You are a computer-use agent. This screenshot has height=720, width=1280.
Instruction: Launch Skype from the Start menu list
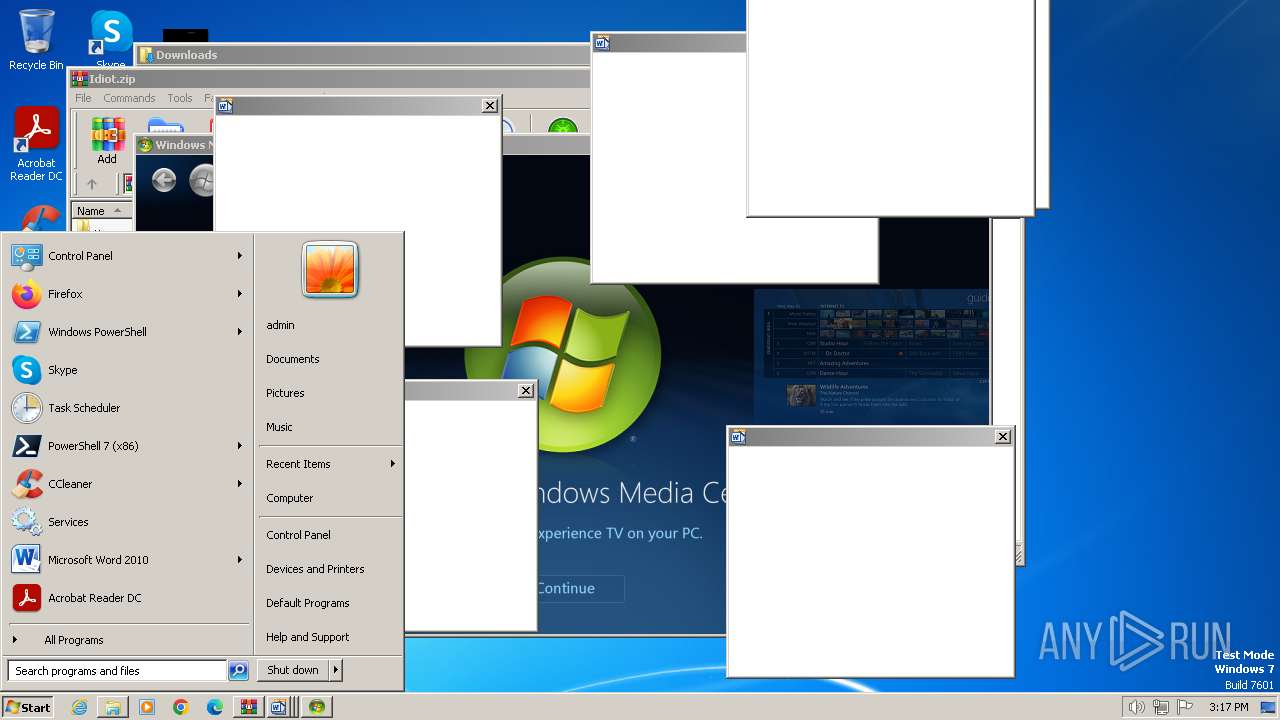tap(127, 370)
